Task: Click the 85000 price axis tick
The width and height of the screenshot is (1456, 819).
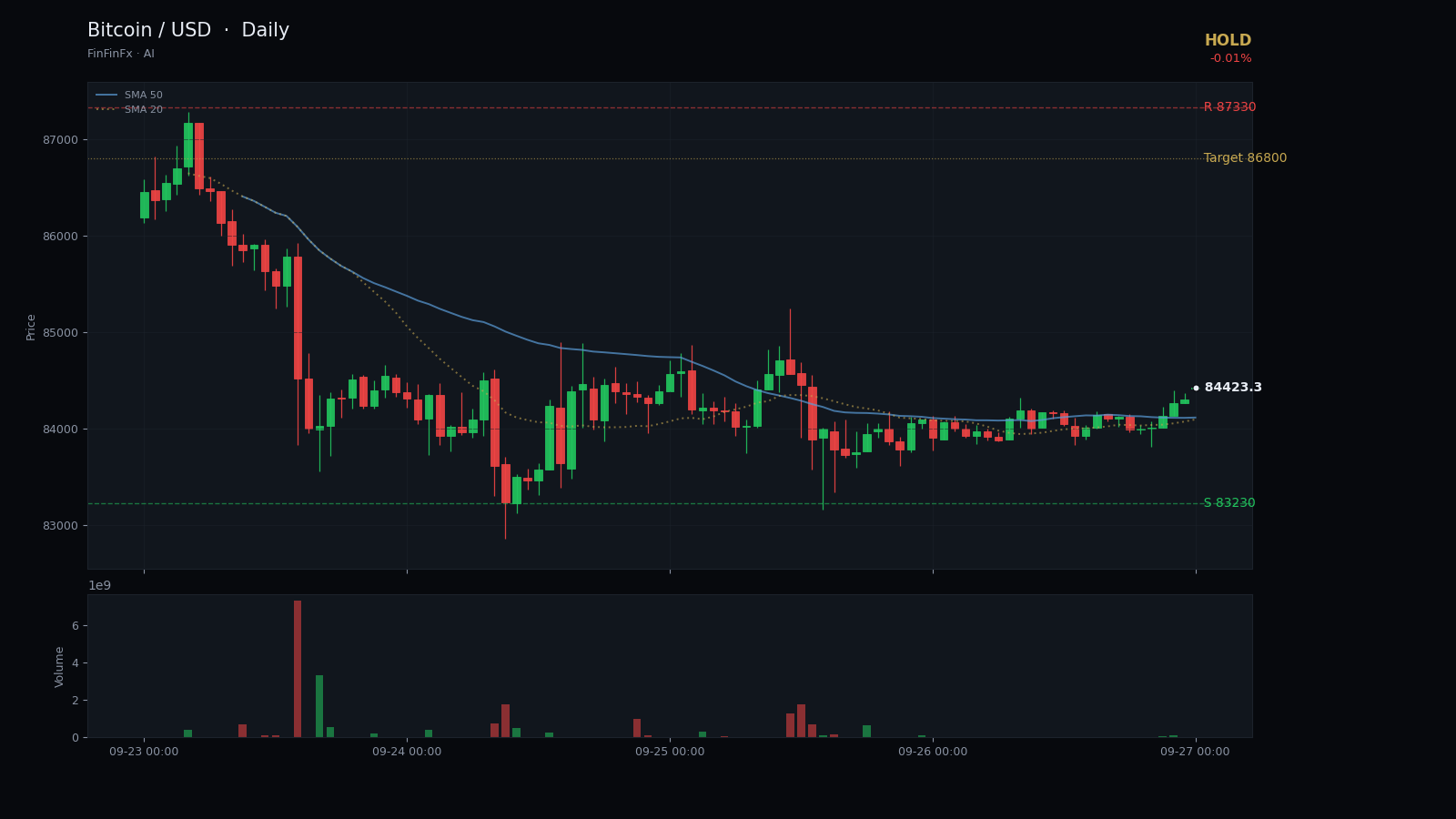Action: tap(62, 333)
